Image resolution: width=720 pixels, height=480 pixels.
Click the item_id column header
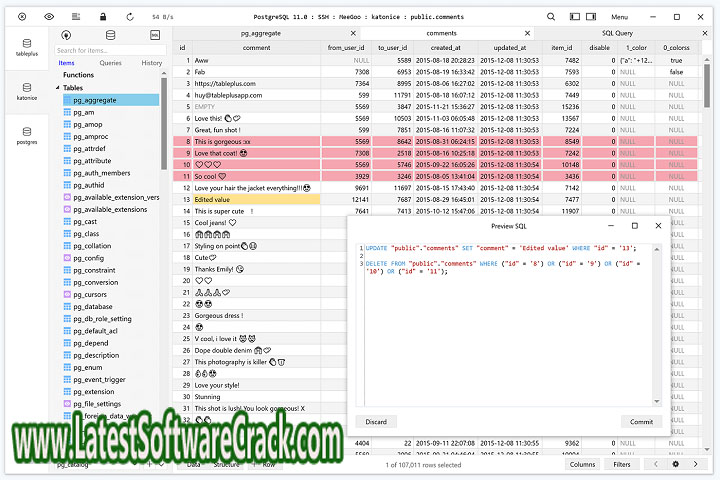[562, 48]
